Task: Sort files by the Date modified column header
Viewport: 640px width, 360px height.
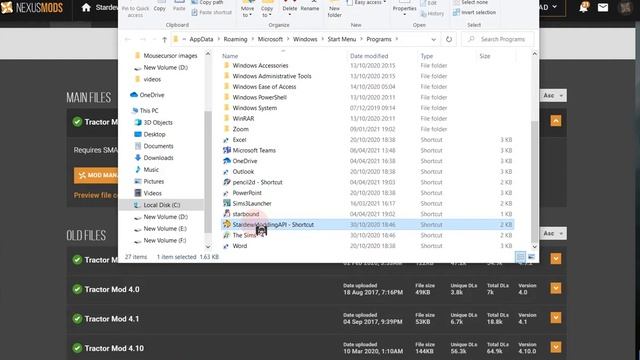Action: [x=369, y=56]
